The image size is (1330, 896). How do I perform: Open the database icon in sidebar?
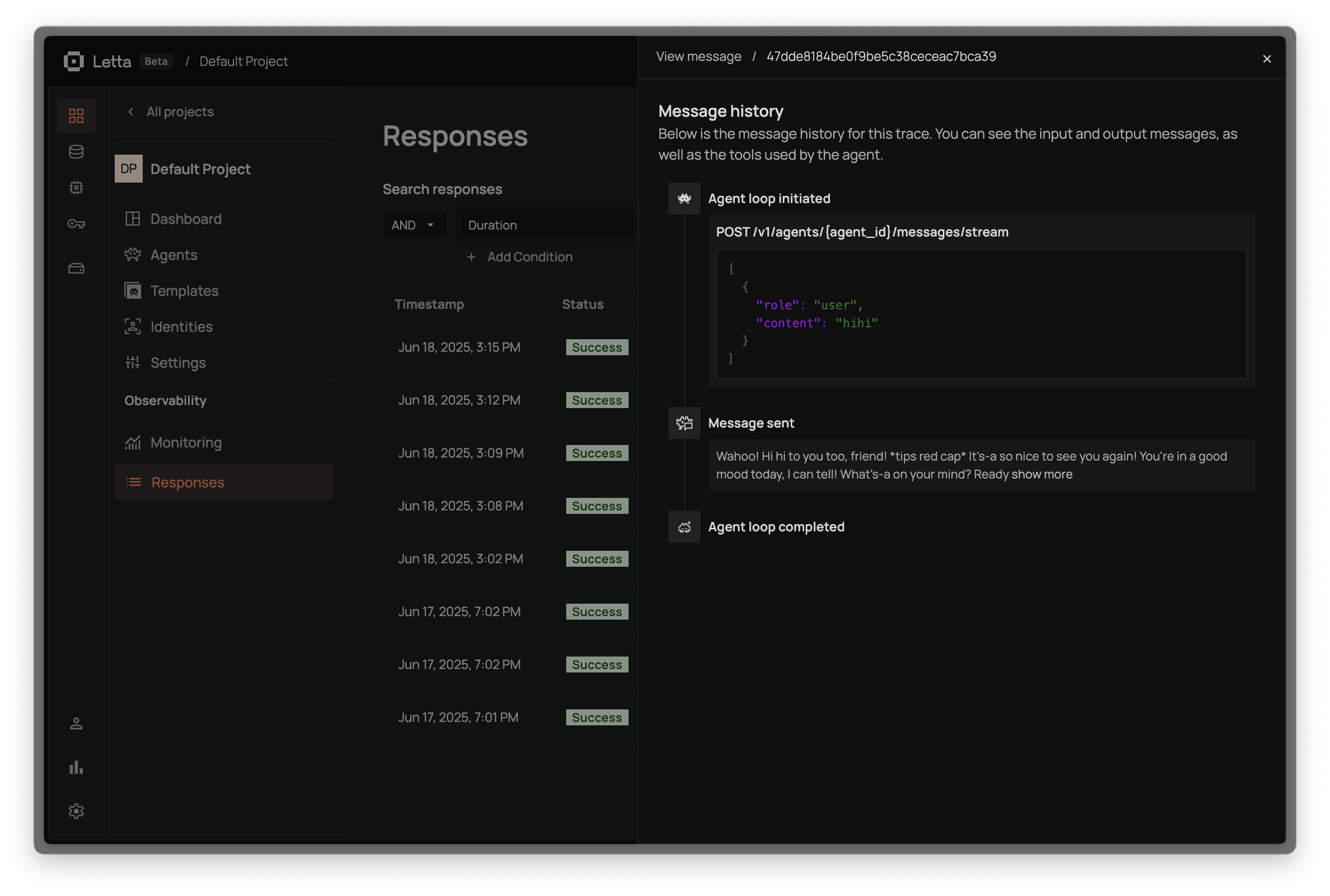(x=76, y=152)
